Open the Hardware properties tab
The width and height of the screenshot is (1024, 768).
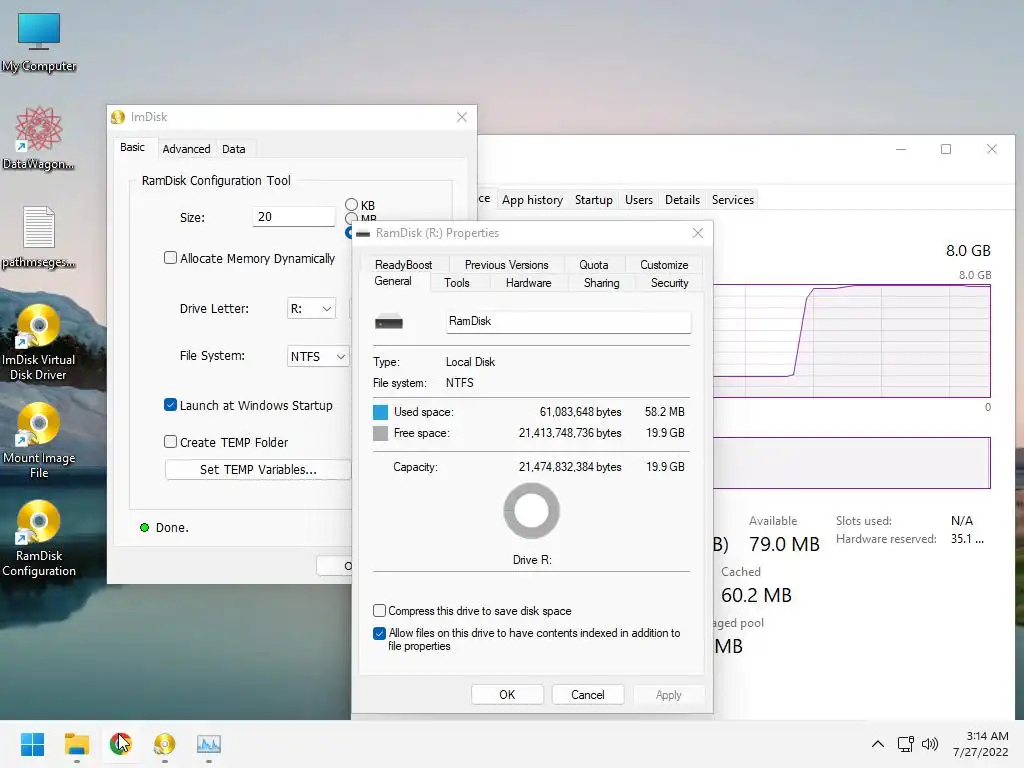click(x=528, y=283)
